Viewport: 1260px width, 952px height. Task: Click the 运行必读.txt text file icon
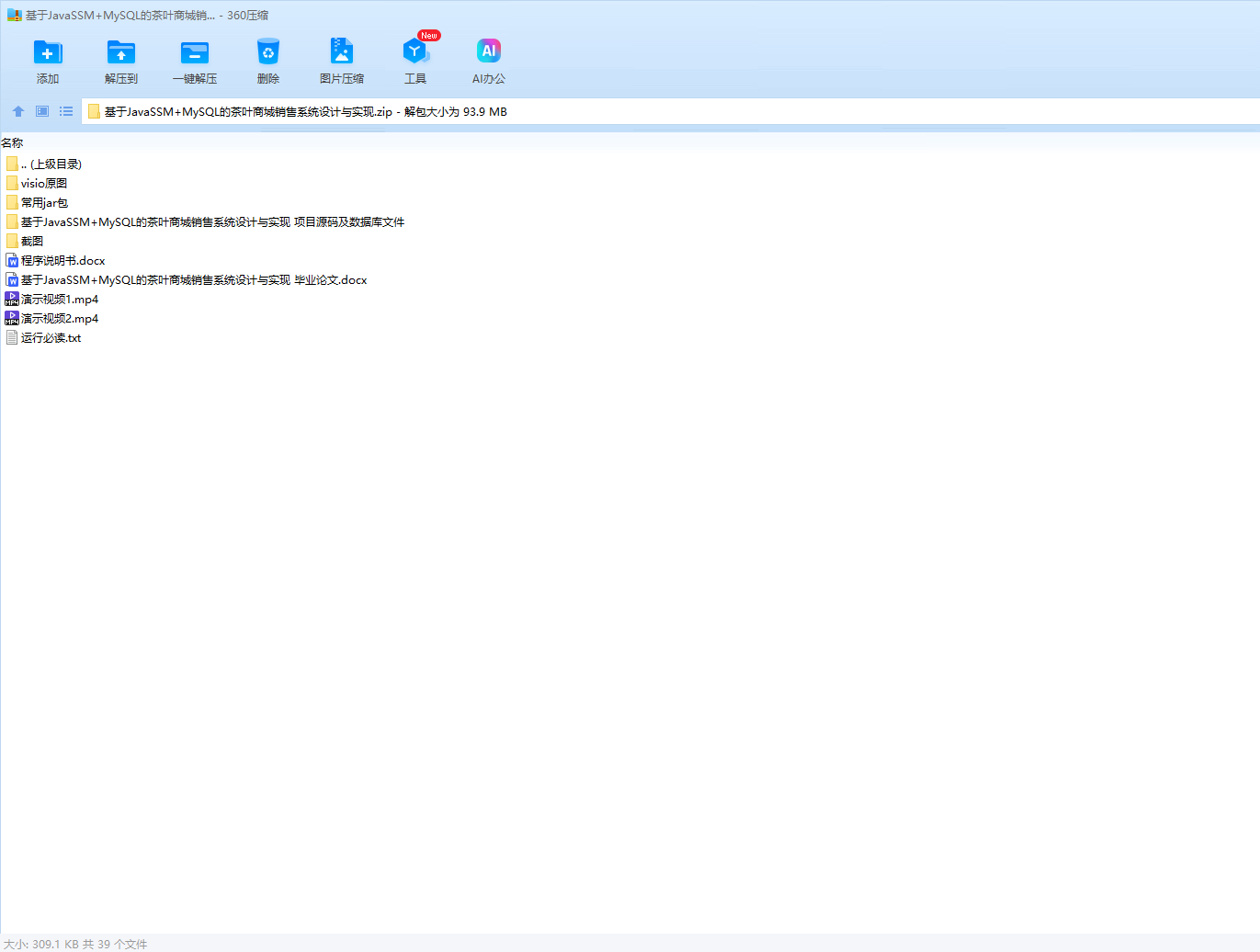coord(12,337)
